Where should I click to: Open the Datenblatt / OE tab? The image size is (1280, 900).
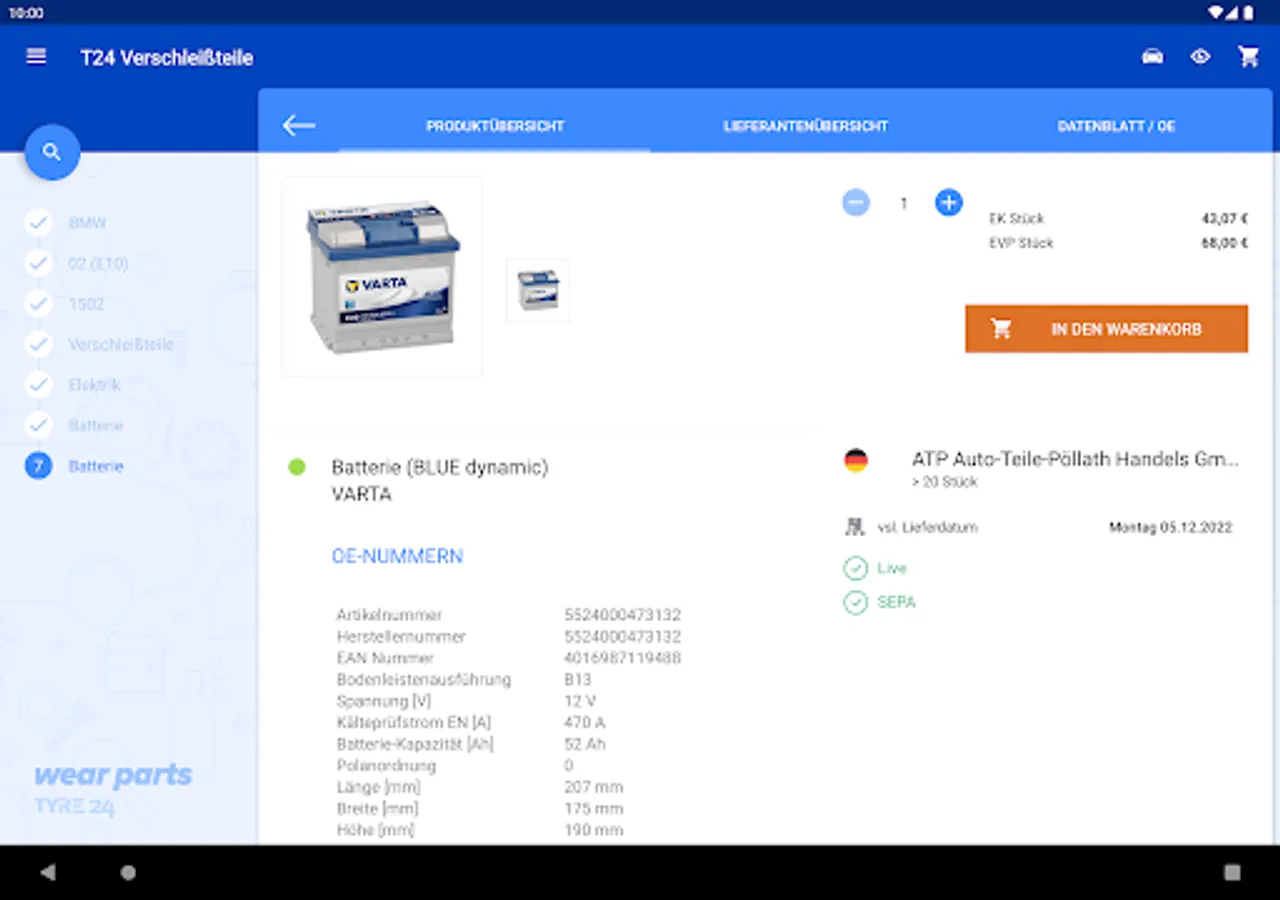tap(1116, 126)
